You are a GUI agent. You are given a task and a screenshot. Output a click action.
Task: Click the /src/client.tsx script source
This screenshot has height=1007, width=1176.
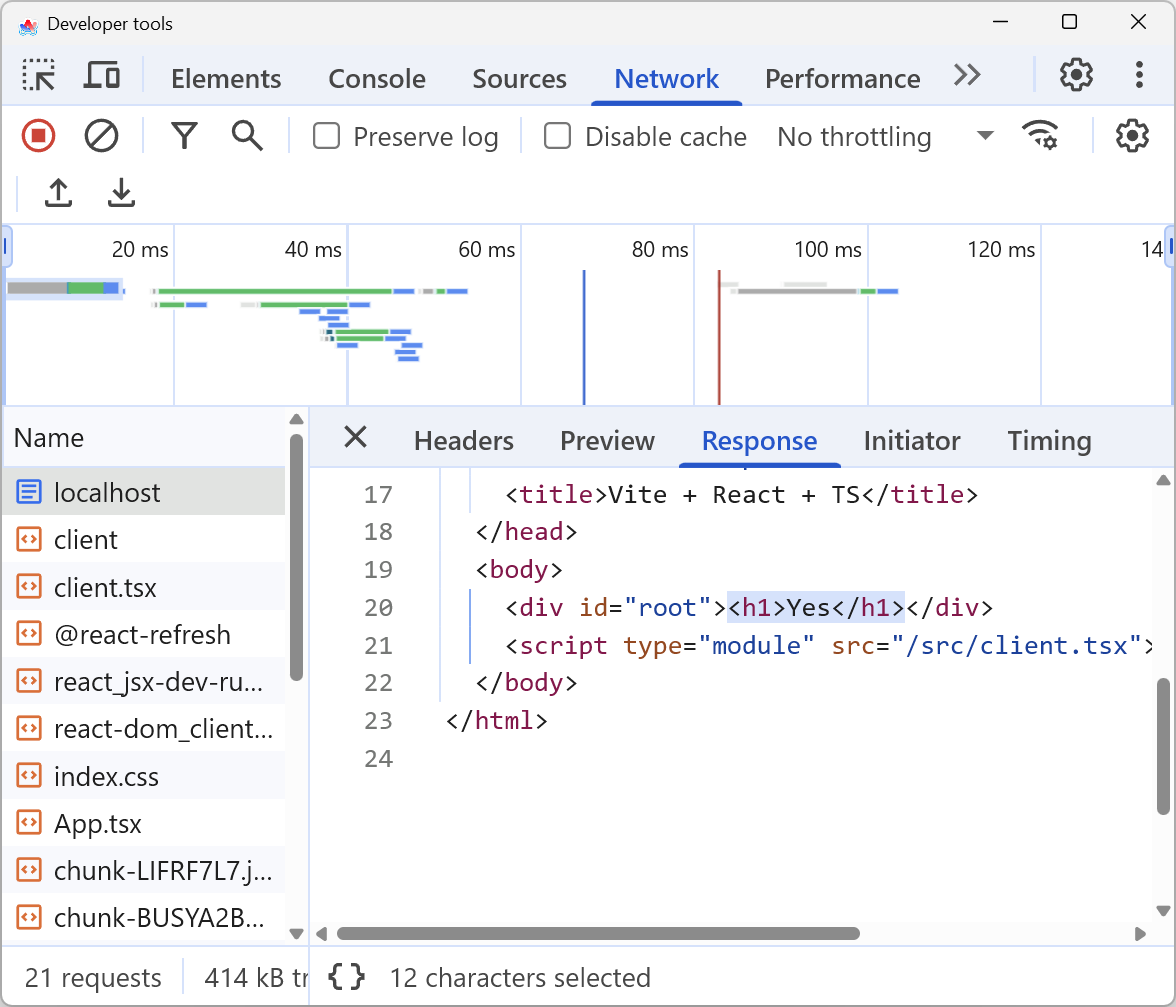coord(1016,646)
